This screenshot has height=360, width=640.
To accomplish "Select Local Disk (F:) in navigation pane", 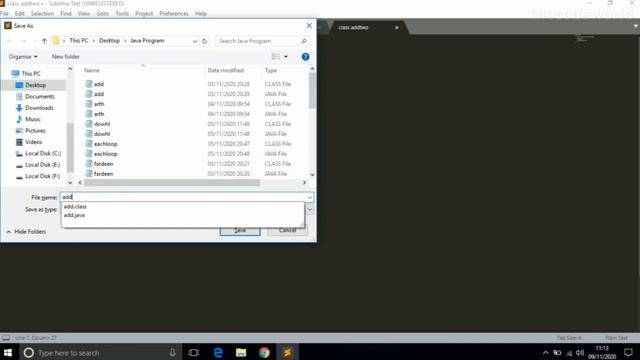I will (x=42, y=176).
